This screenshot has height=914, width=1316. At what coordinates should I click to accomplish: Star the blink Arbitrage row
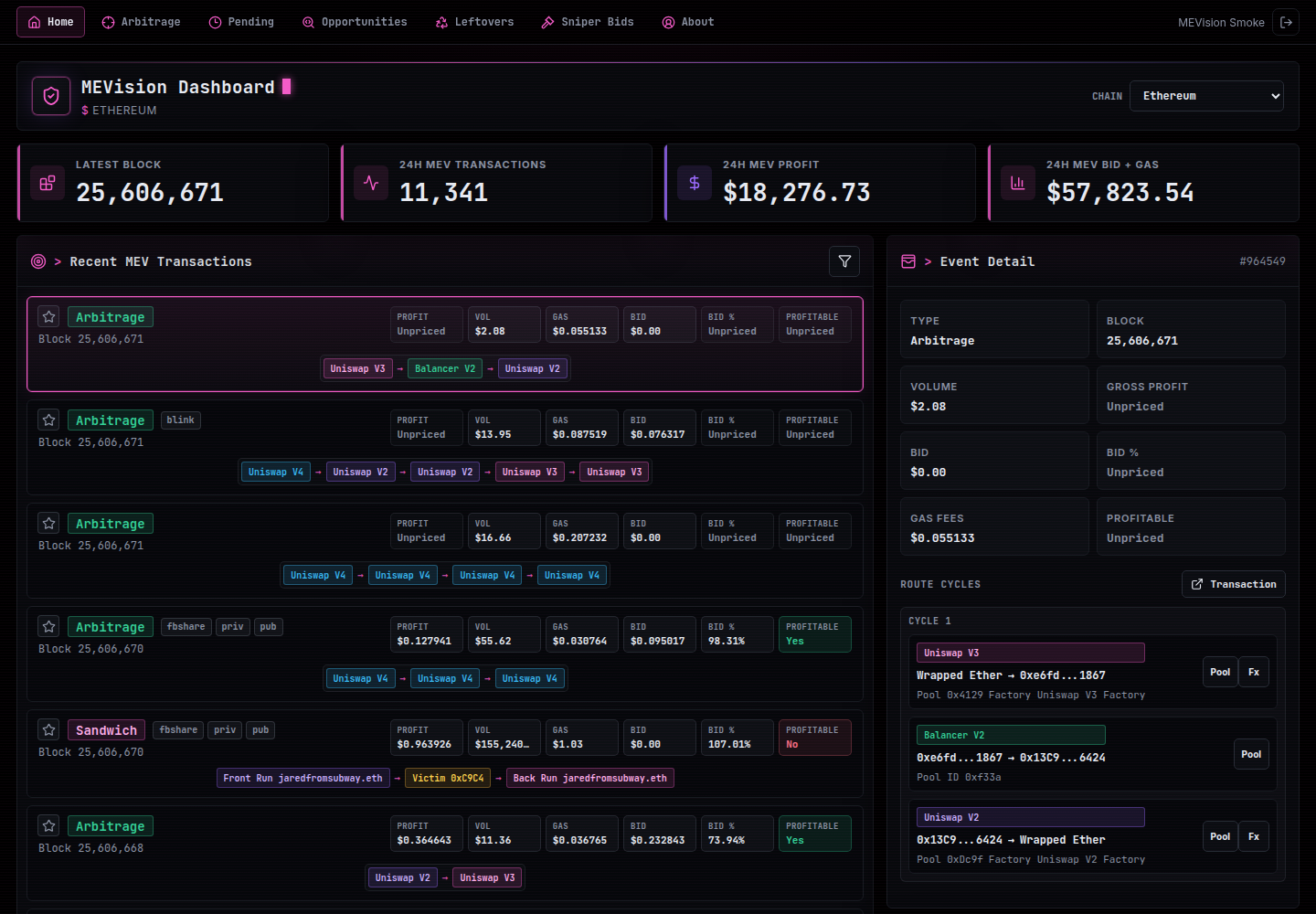[x=49, y=420]
